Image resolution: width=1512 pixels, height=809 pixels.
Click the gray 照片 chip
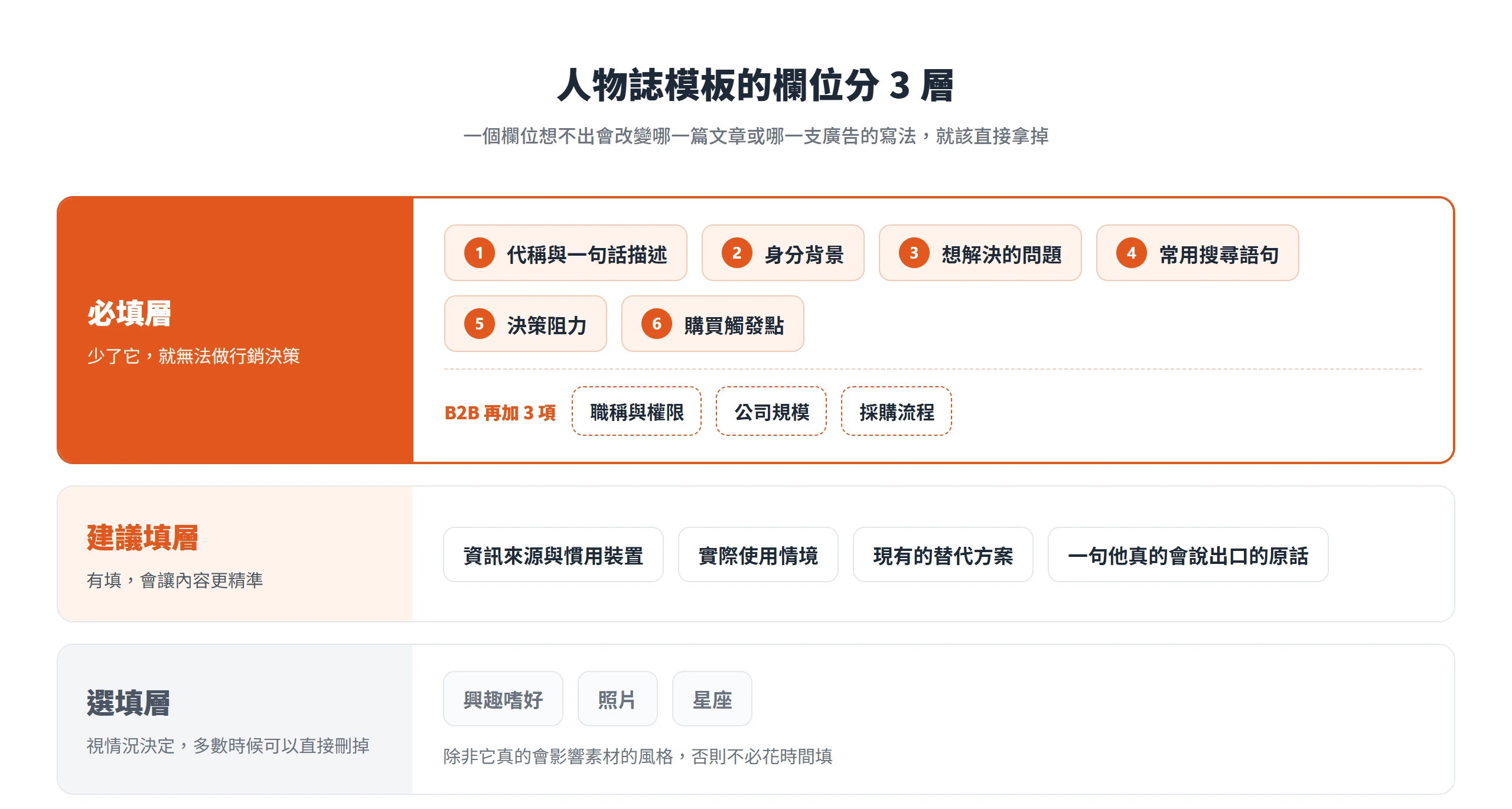tap(618, 699)
